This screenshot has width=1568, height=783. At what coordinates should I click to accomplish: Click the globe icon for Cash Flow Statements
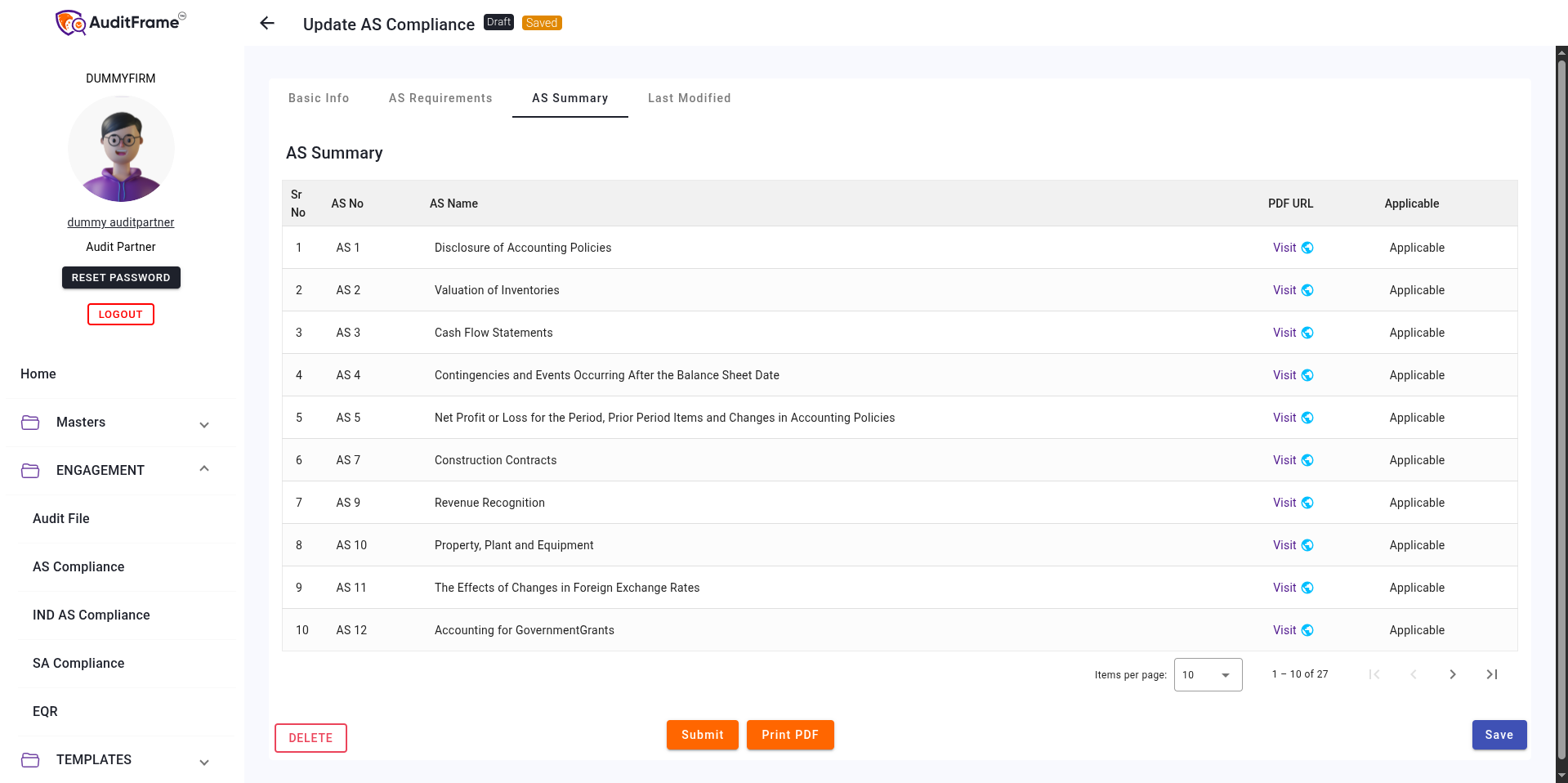[1307, 333]
